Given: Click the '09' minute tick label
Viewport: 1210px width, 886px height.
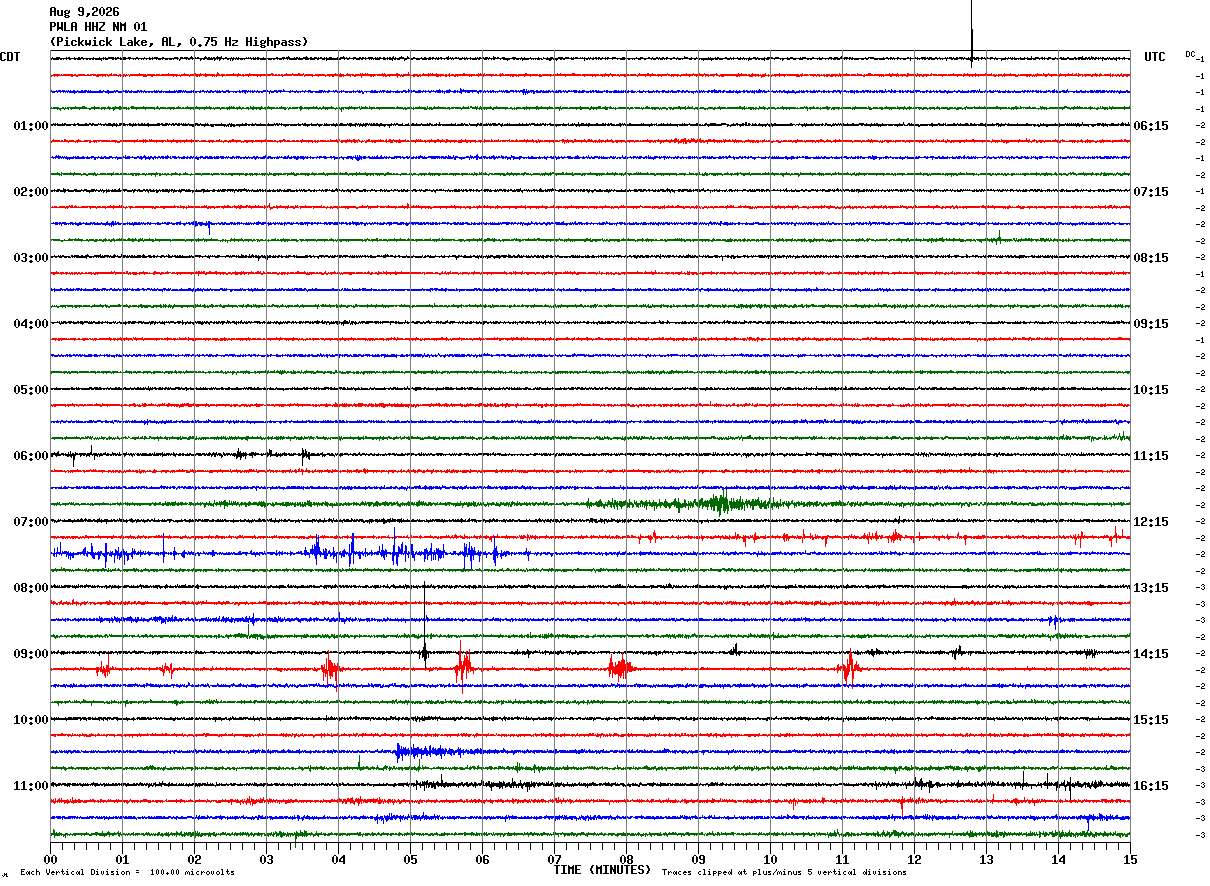Looking at the screenshot, I should tap(699, 859).
